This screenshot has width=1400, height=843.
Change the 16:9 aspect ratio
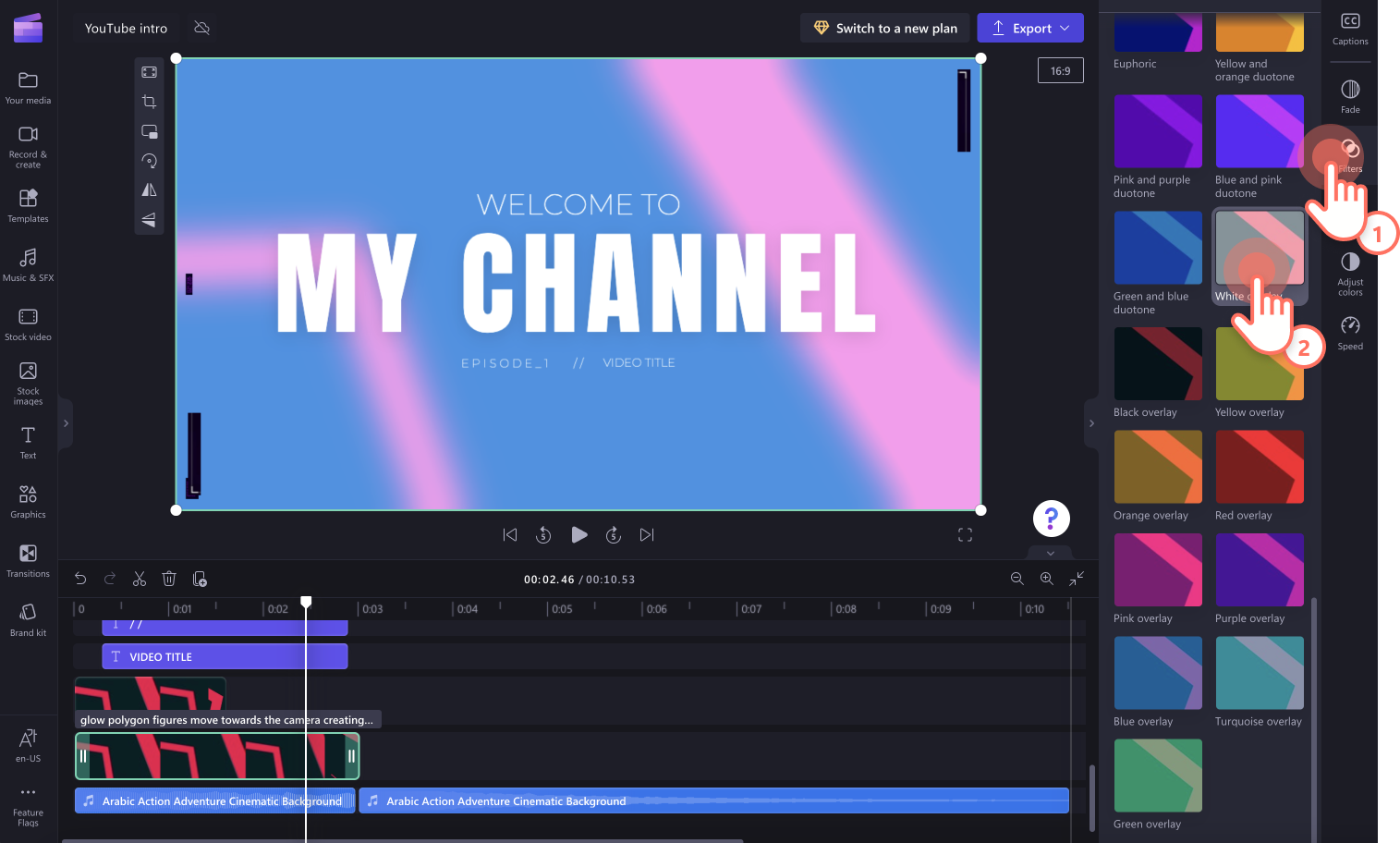point(1060,70)
